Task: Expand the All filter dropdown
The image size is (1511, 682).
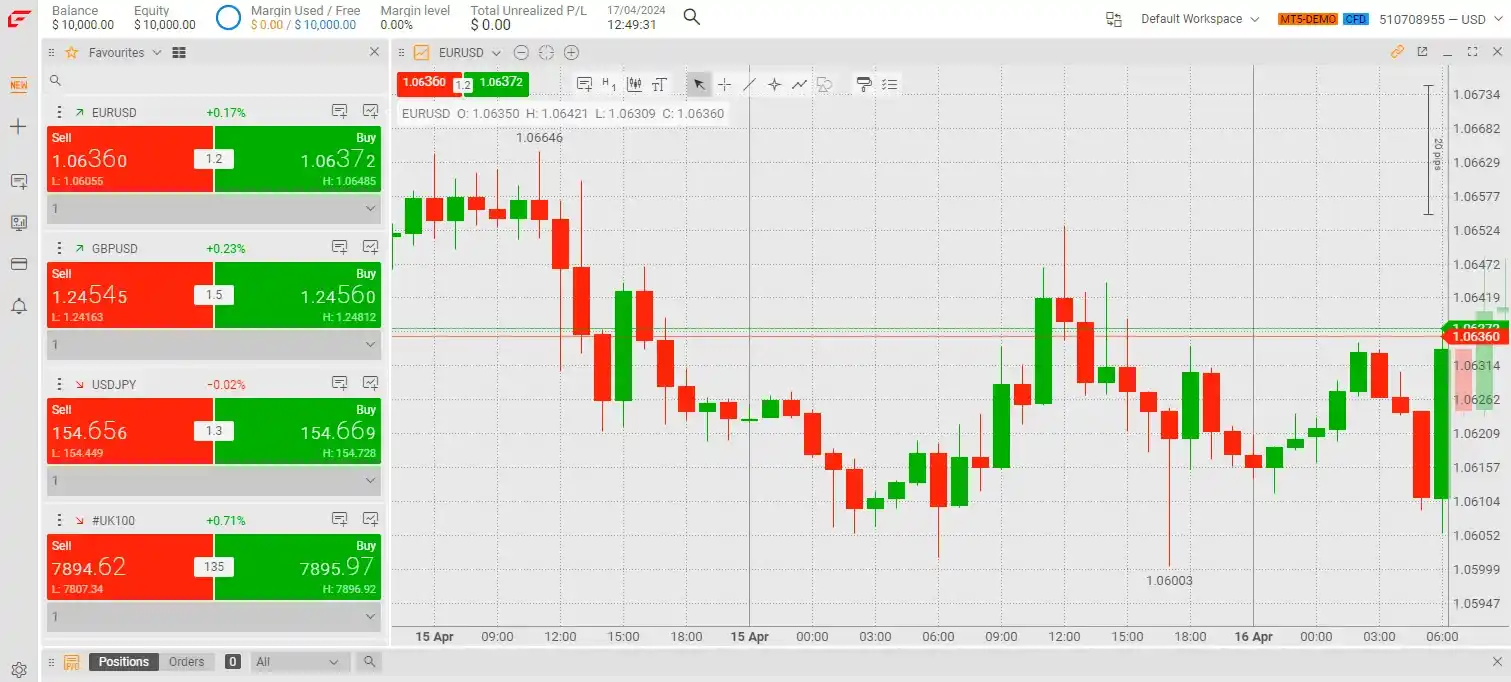Action: (x=298, y=662)
